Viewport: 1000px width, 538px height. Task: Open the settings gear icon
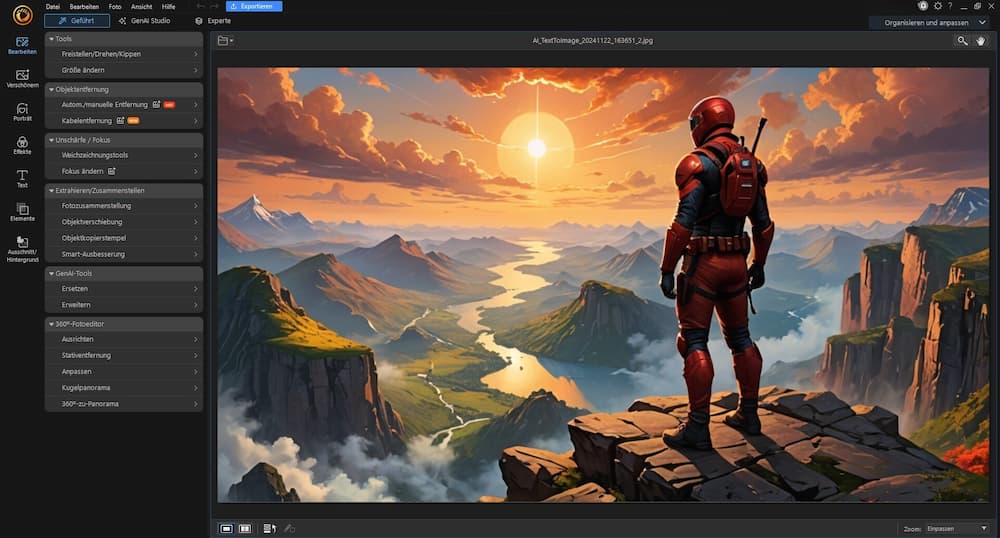937,6
